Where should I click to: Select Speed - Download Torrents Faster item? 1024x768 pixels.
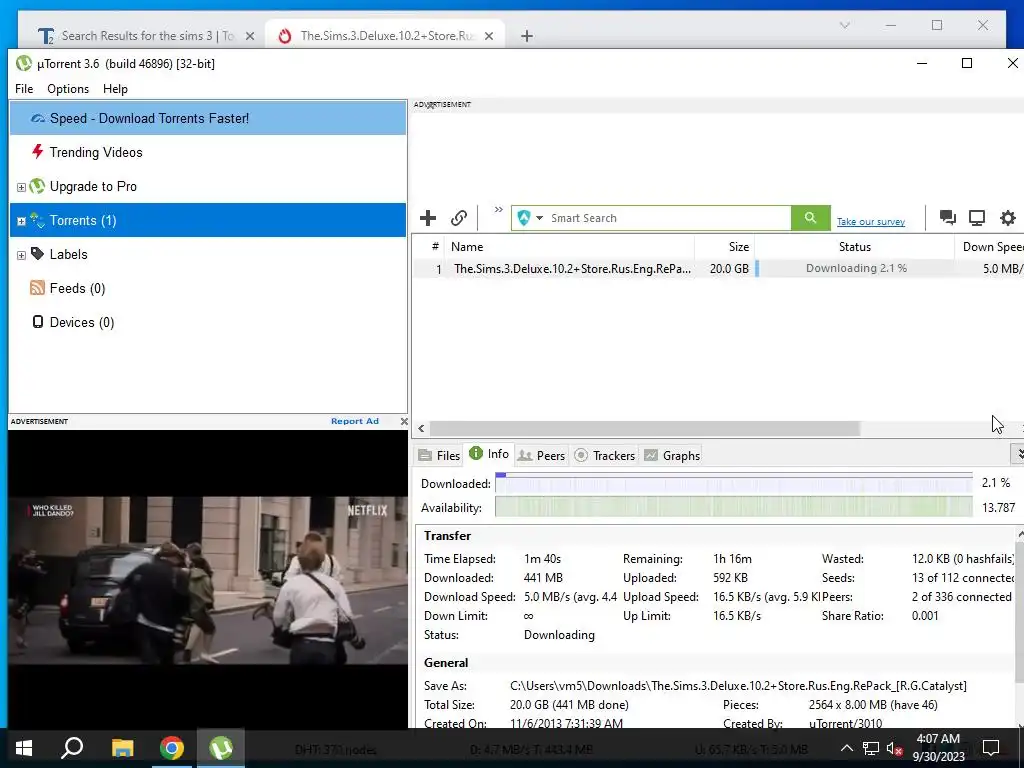point(208,118)
